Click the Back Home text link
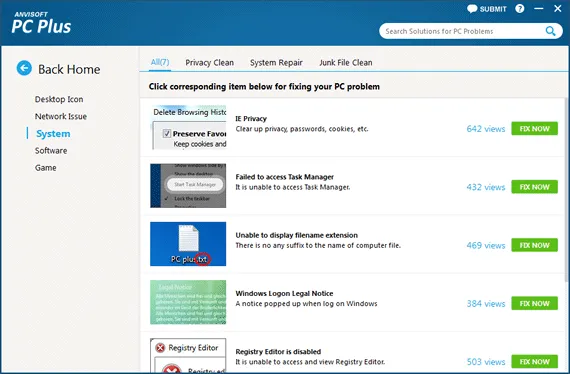 (x=69, y=69)
